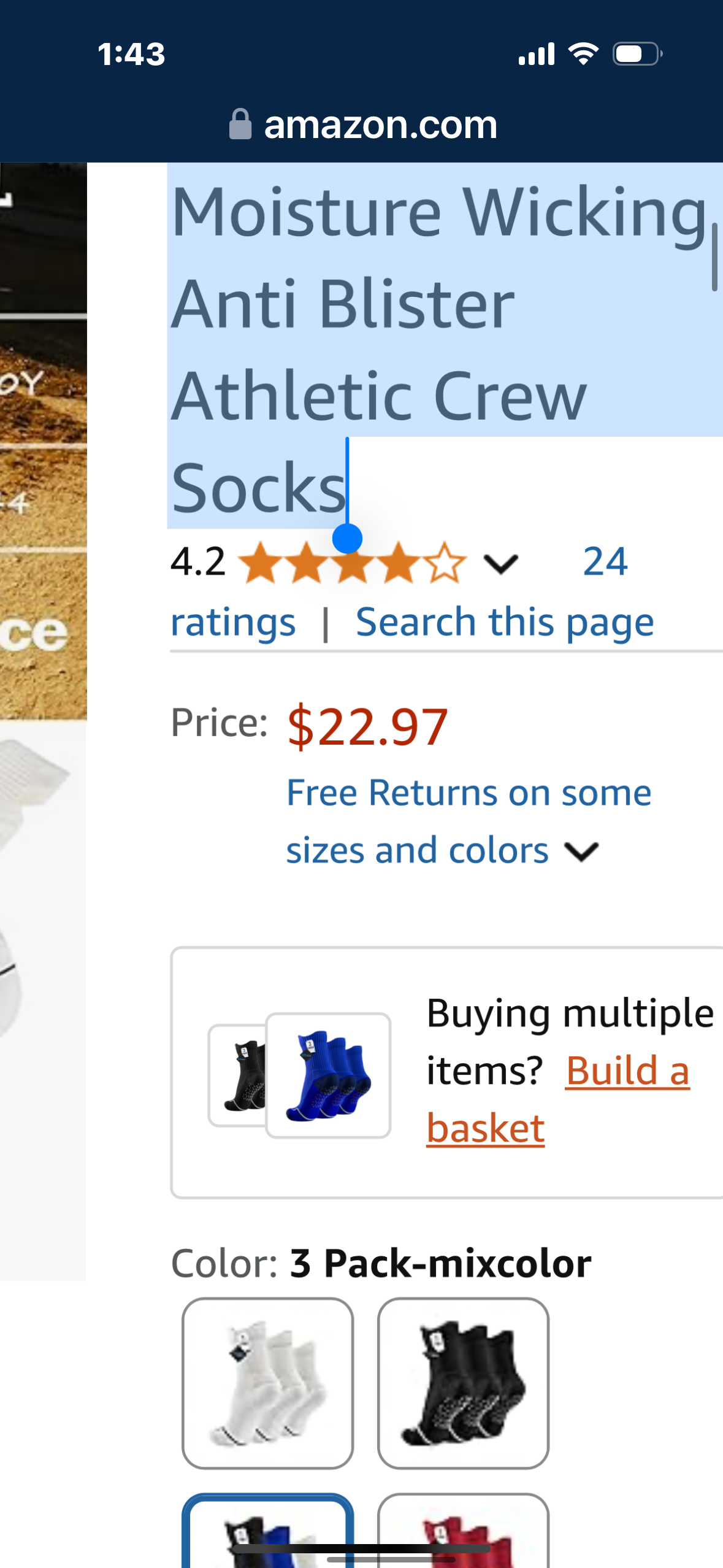Expand the ratings breakdown chevron
This screenshot has width=723, height=1568.
(x=501, y=563)
